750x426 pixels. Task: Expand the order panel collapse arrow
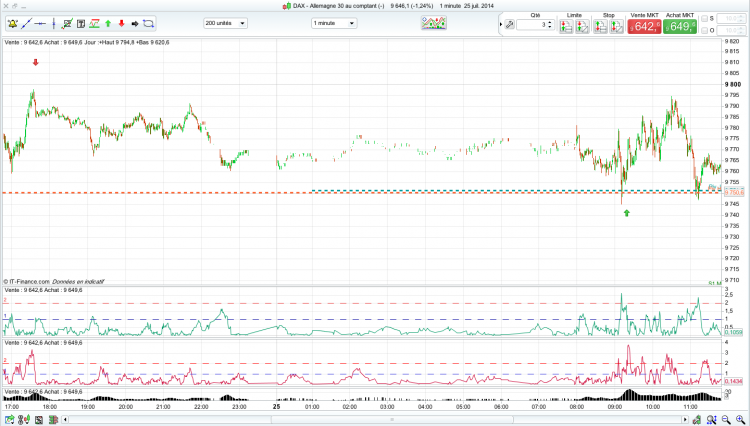(501, 24)
